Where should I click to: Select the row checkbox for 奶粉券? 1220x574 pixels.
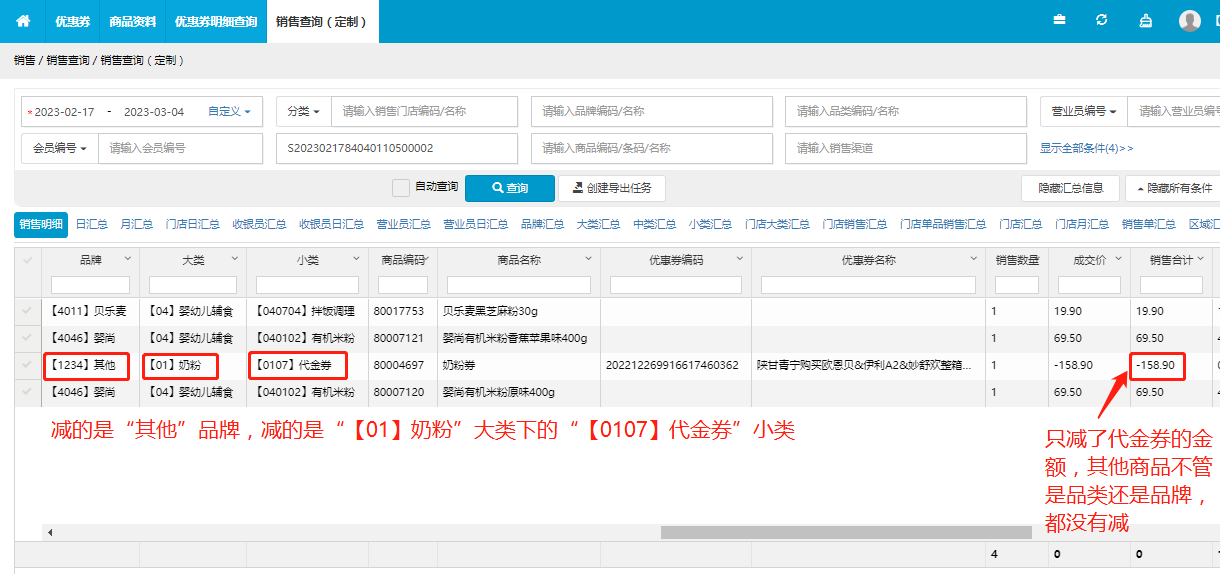click(x=27, y=365)
